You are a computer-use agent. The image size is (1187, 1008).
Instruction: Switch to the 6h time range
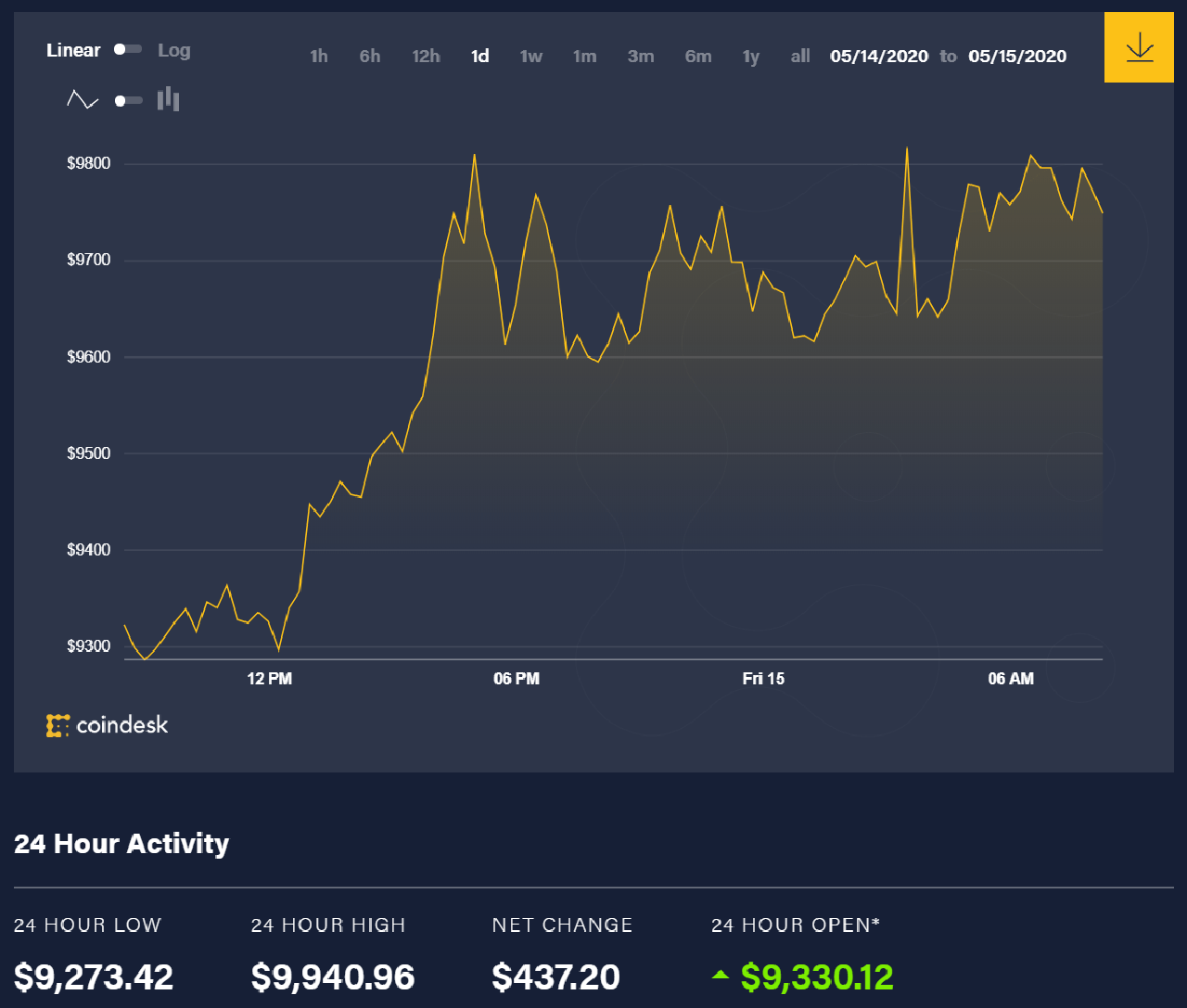point(370,57)
